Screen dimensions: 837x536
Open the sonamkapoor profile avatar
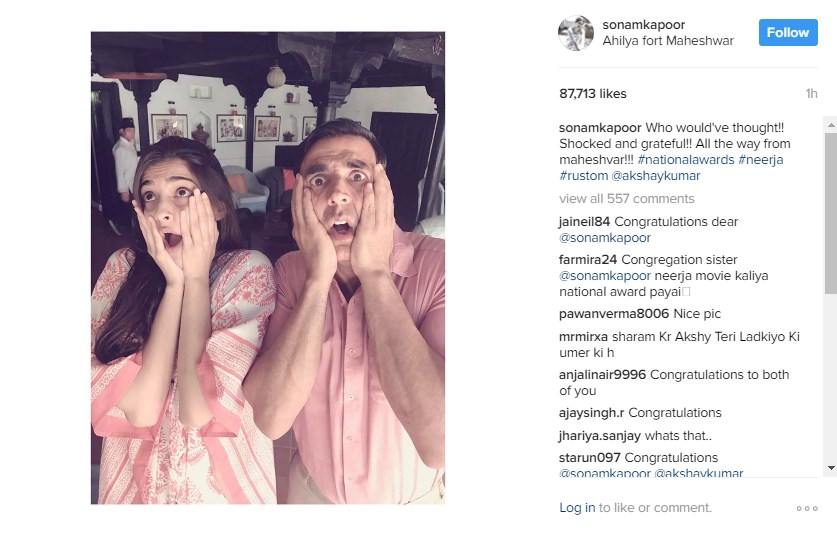pyautogui.click(x=575, y=33)
